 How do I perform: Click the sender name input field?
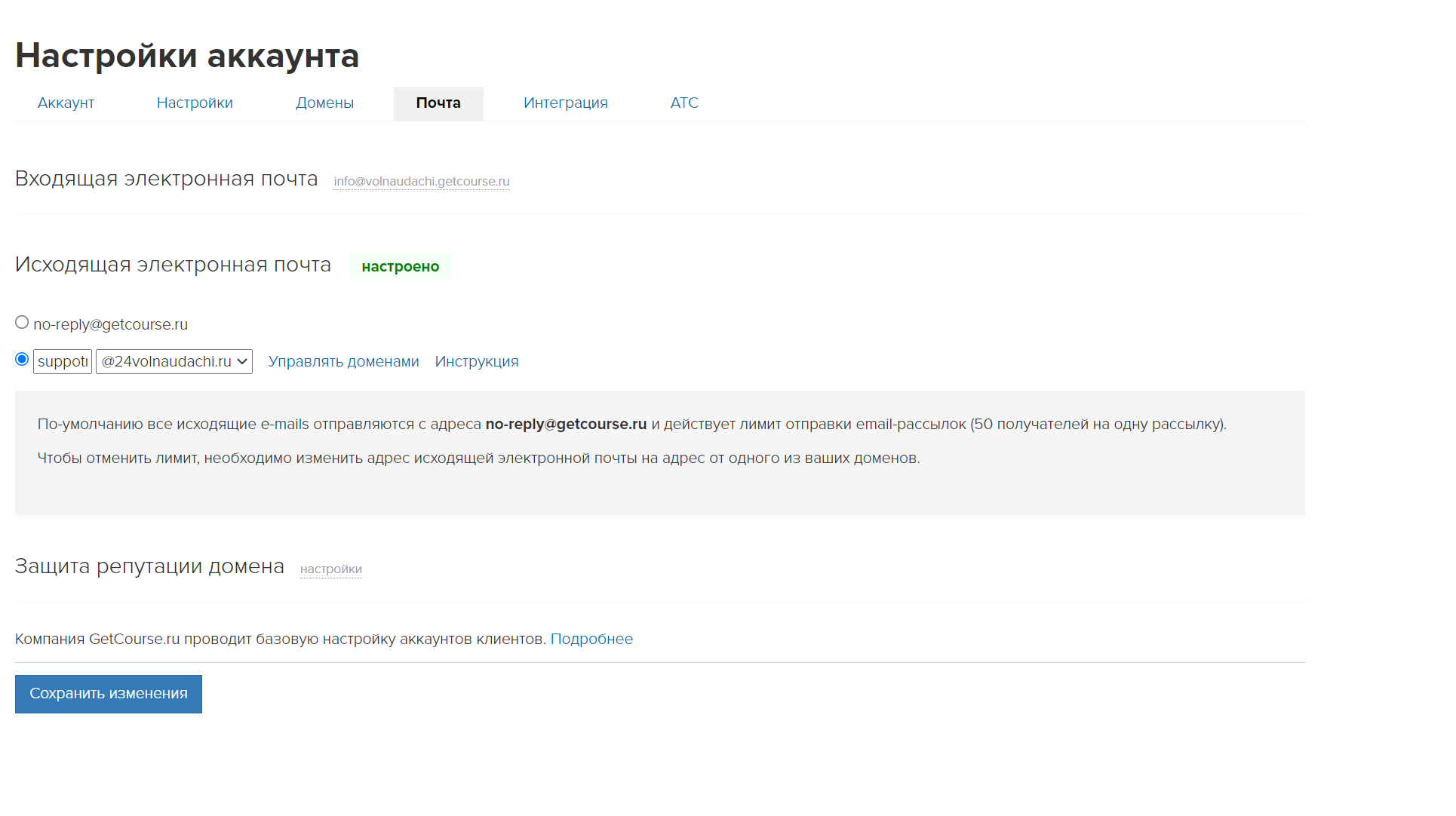(x=63, y=362)
